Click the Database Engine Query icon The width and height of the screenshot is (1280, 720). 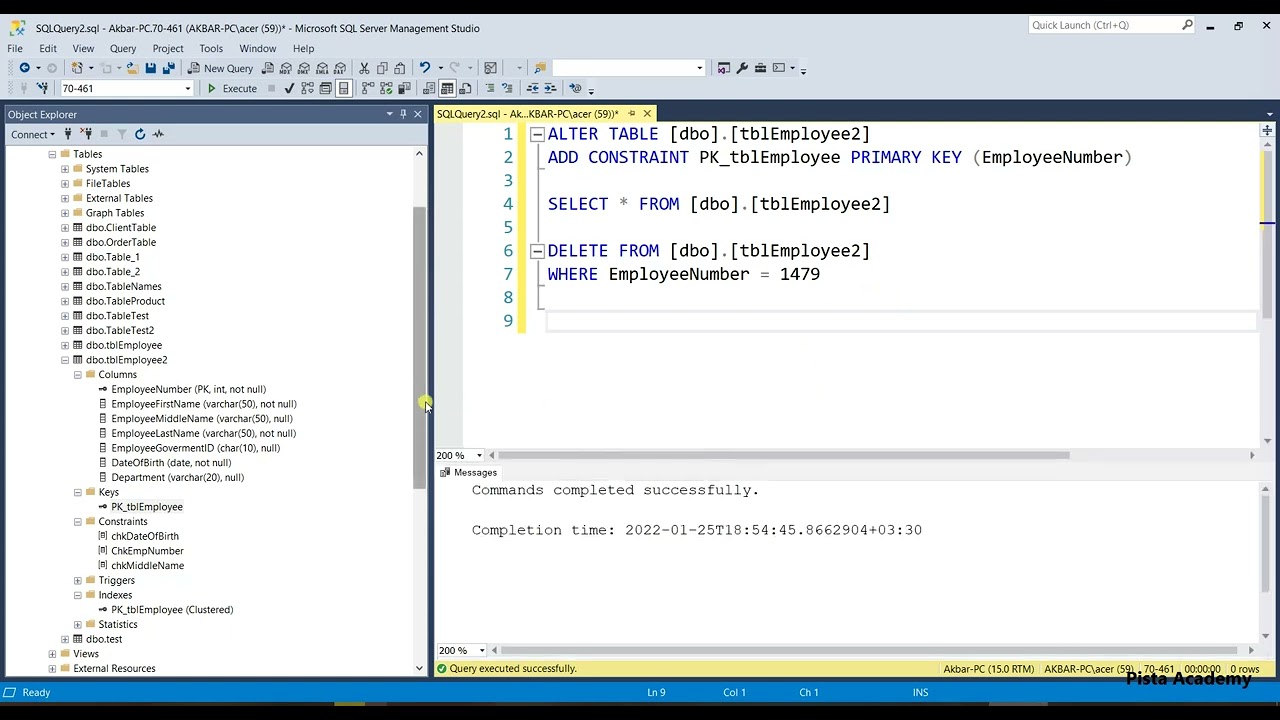(267, 68)
